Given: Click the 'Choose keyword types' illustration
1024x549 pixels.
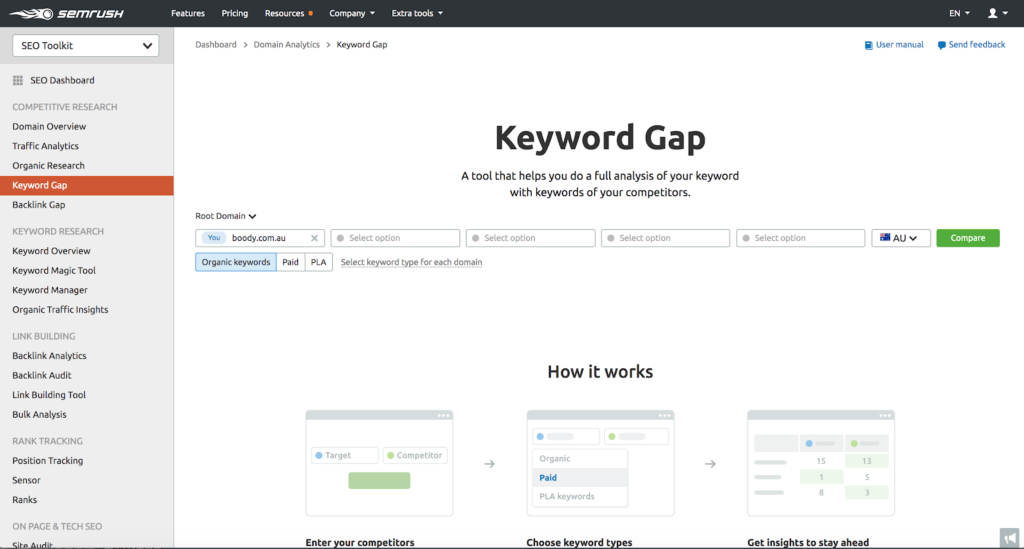Looking at the screenshot, I should 600,463.
